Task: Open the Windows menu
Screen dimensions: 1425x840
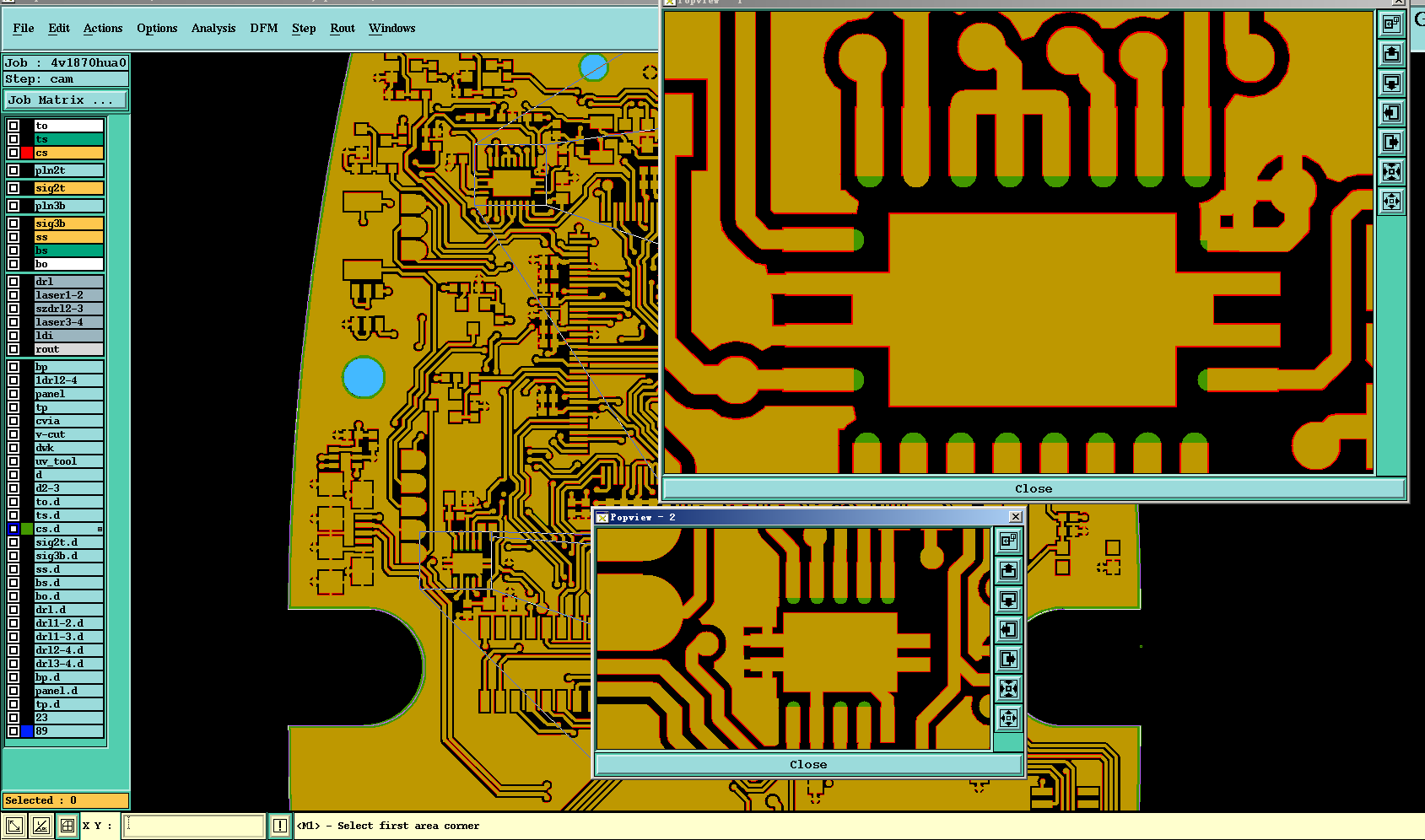Action: (x=392, y=28)
